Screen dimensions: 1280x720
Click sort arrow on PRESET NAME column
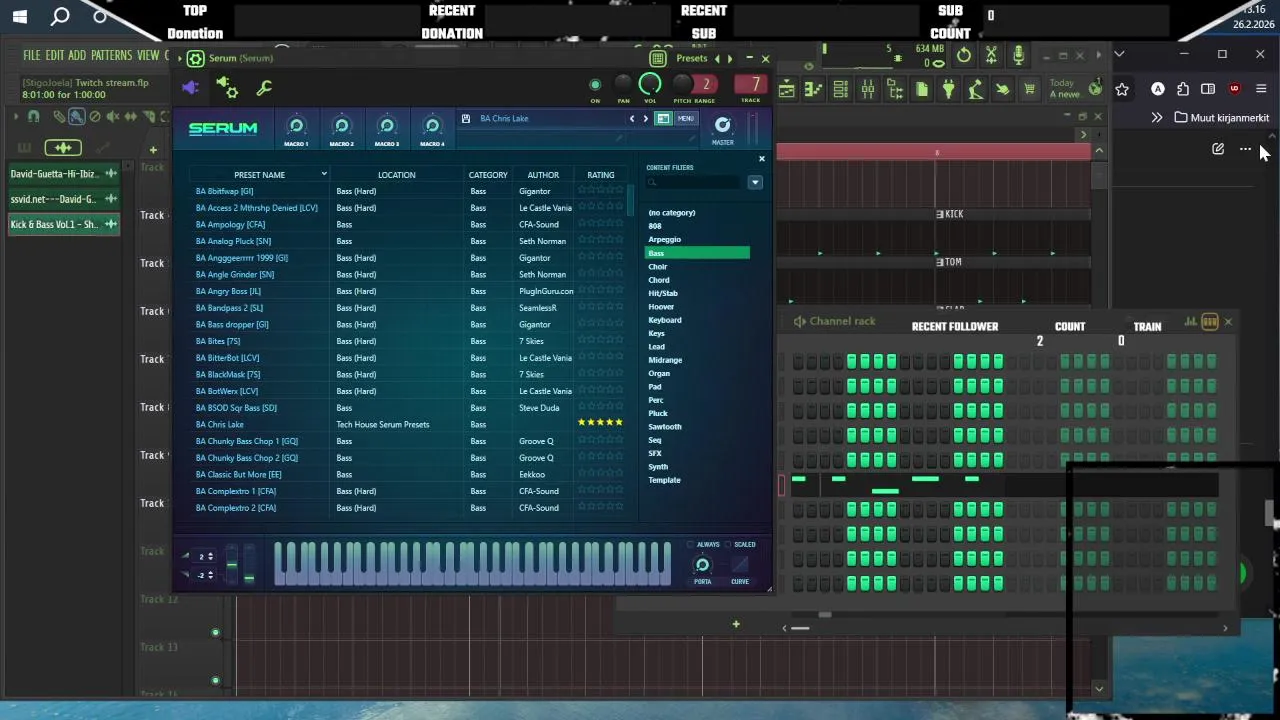tap(324, 175)
